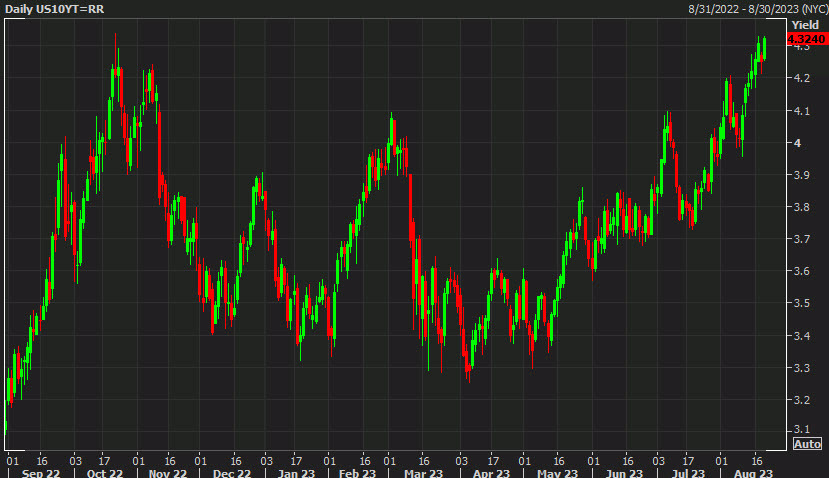Viewport: 829px width, 478px height.
Task: Click the 4 level on the yield axis
Action: pos(797,143)
